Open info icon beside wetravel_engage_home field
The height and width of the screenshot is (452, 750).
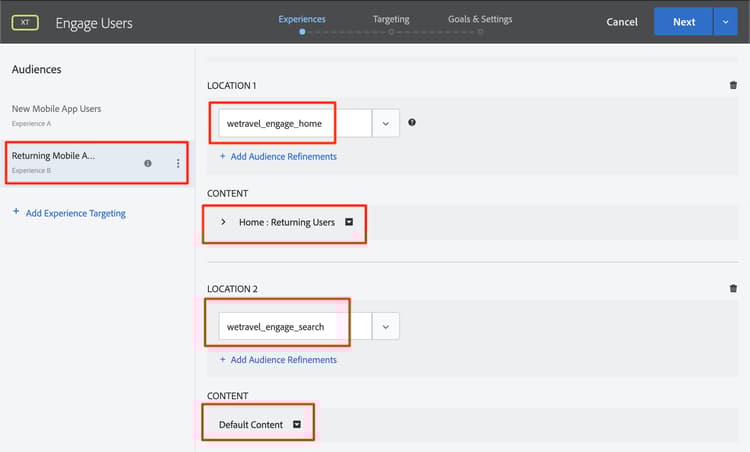point(412,122)
